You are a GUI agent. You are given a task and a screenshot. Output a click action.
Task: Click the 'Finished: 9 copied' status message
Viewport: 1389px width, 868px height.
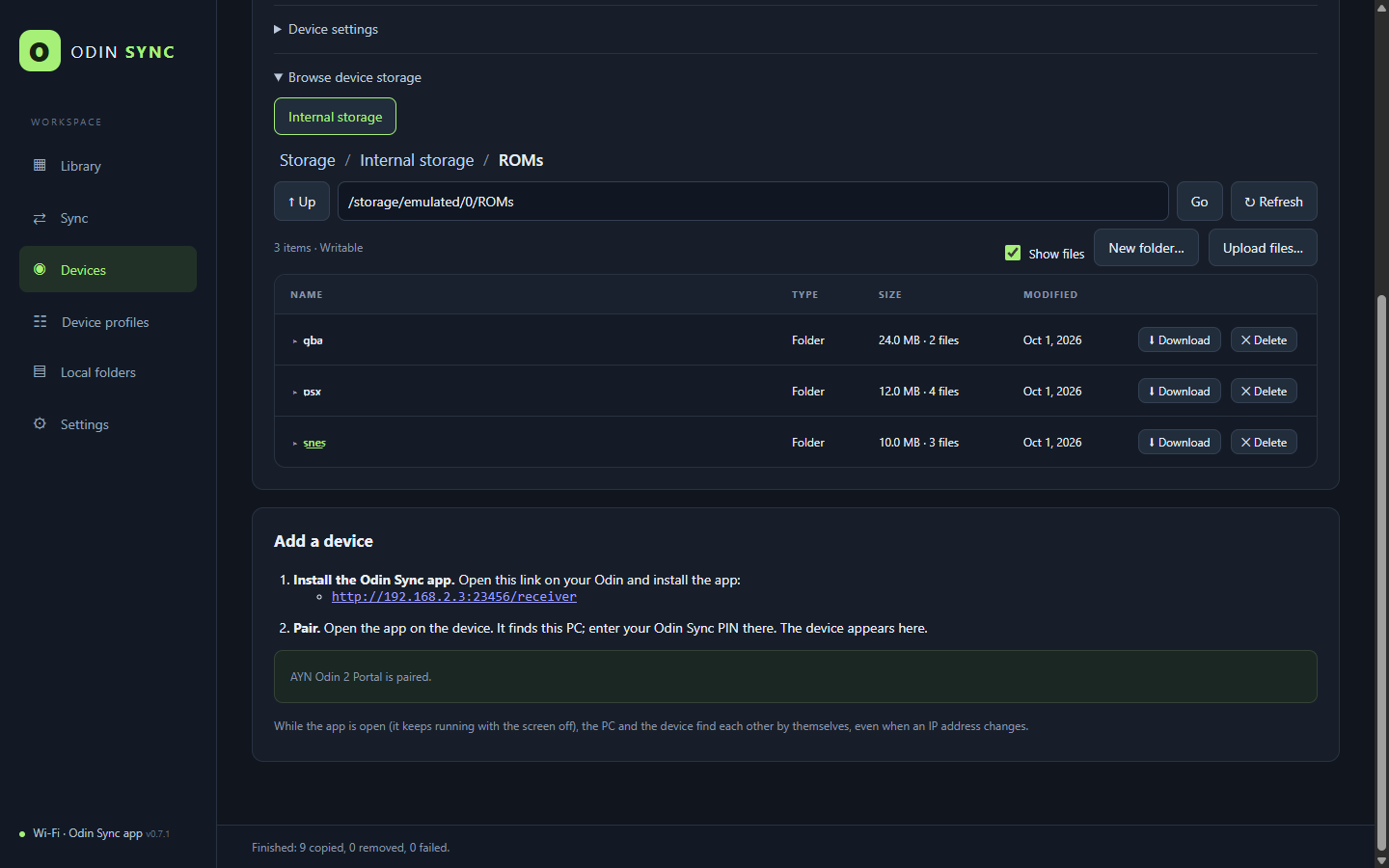click(x=351, y=848)
